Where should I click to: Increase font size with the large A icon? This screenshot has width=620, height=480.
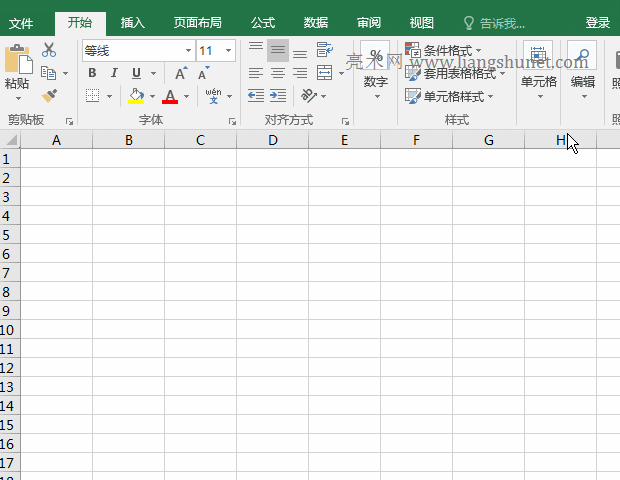181,73
